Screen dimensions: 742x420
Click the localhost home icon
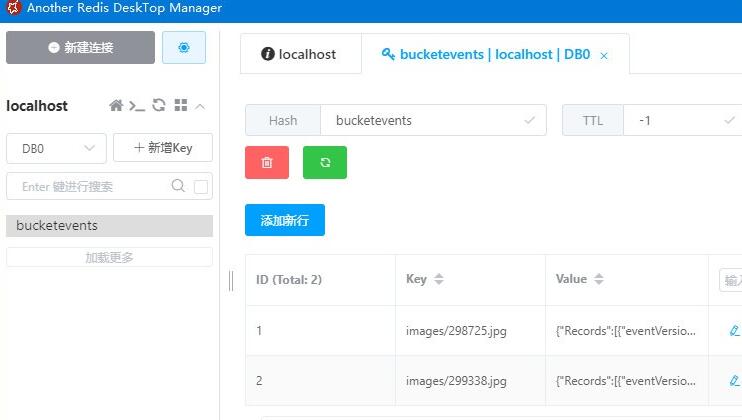pos(116,105)
